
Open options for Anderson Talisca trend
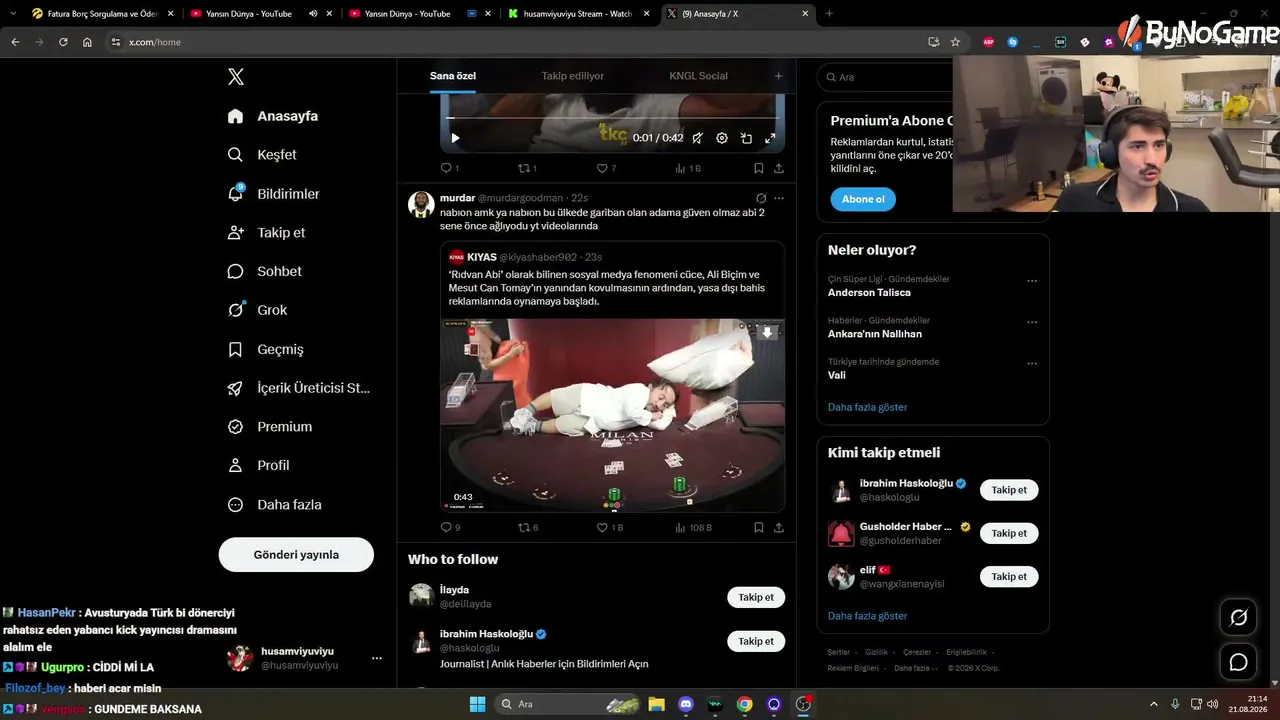coord(1032,281)
